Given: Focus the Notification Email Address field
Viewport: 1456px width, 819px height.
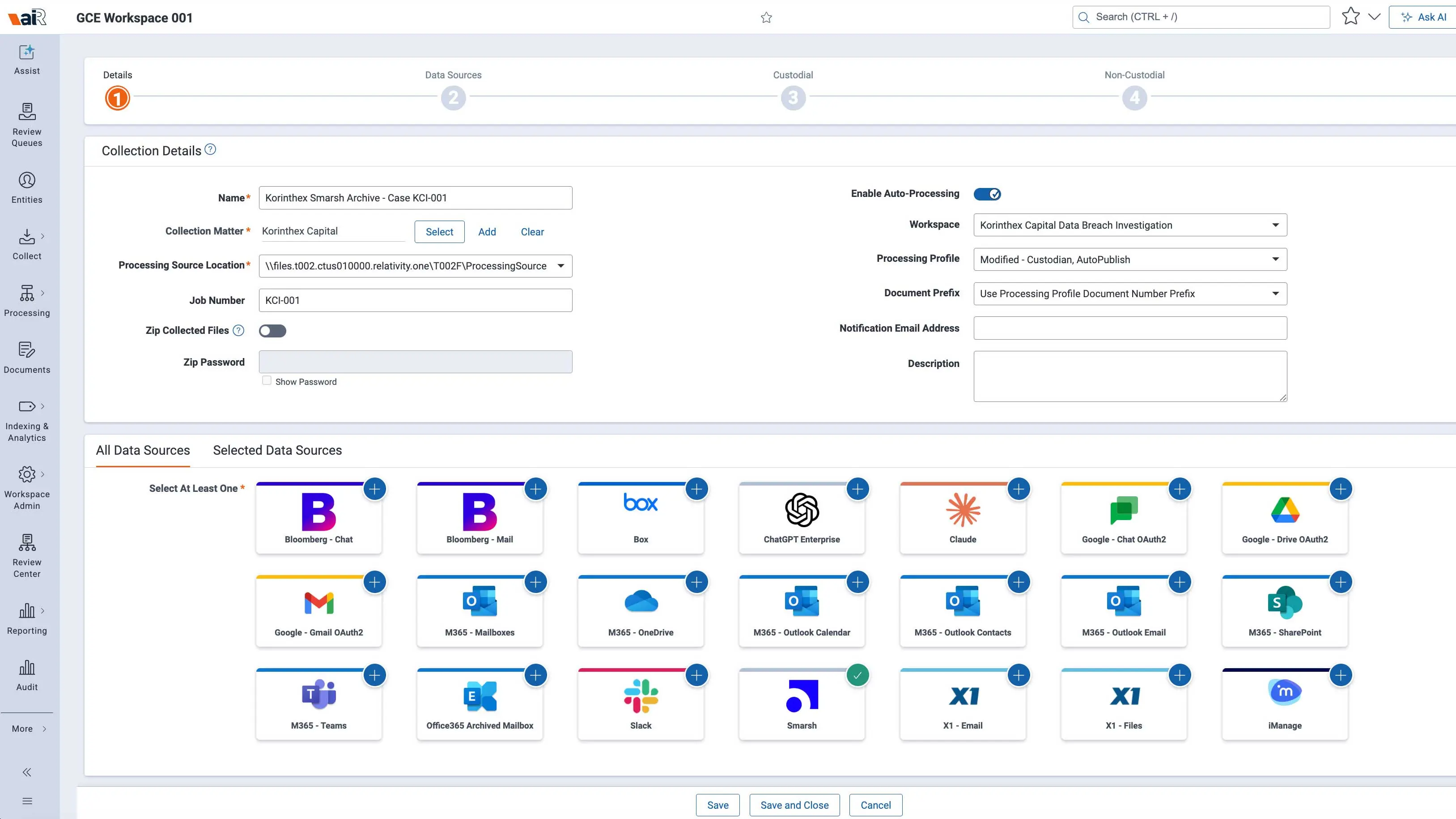Looking at the screenshot, I should (1130, 328).
